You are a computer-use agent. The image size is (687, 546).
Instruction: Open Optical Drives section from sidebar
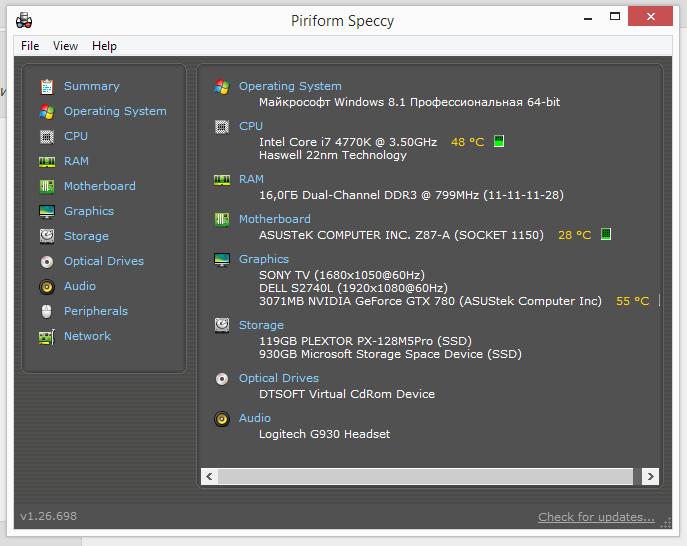104,261
